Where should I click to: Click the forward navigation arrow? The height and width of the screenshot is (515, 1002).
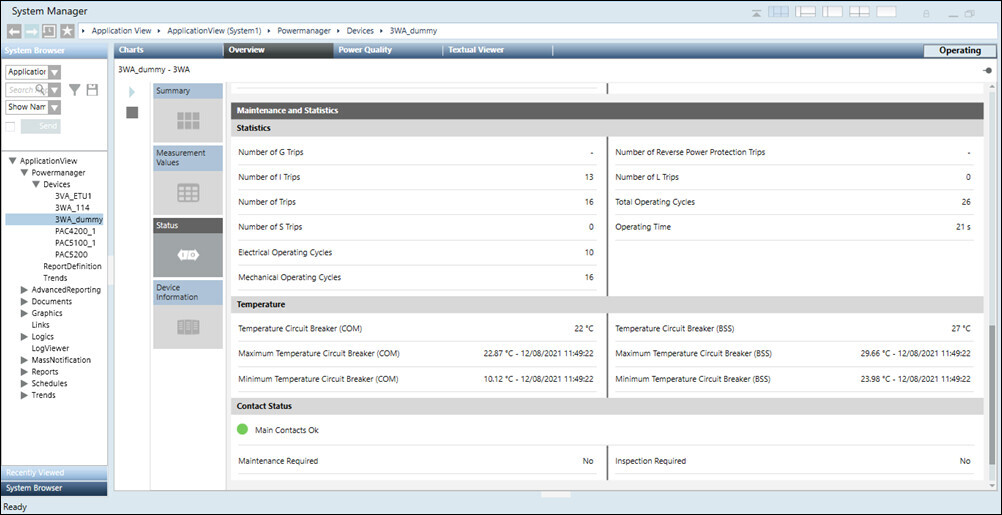(x=30, y=31)
